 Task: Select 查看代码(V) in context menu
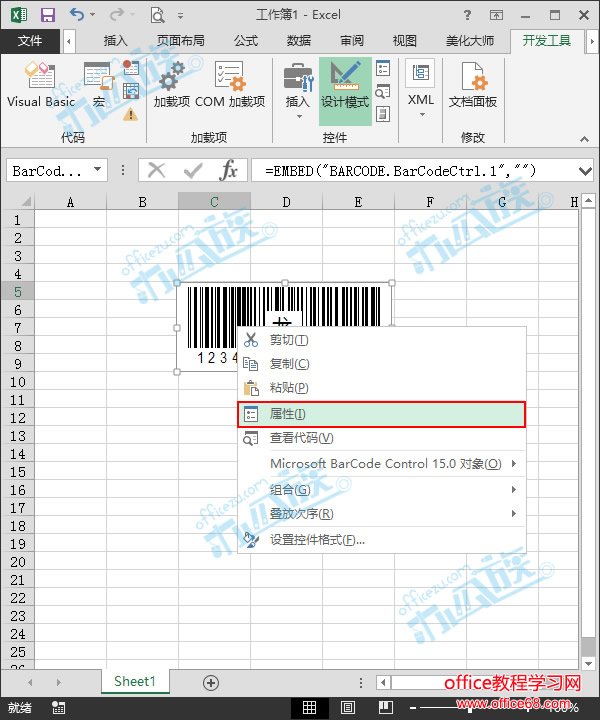[381, 438]
